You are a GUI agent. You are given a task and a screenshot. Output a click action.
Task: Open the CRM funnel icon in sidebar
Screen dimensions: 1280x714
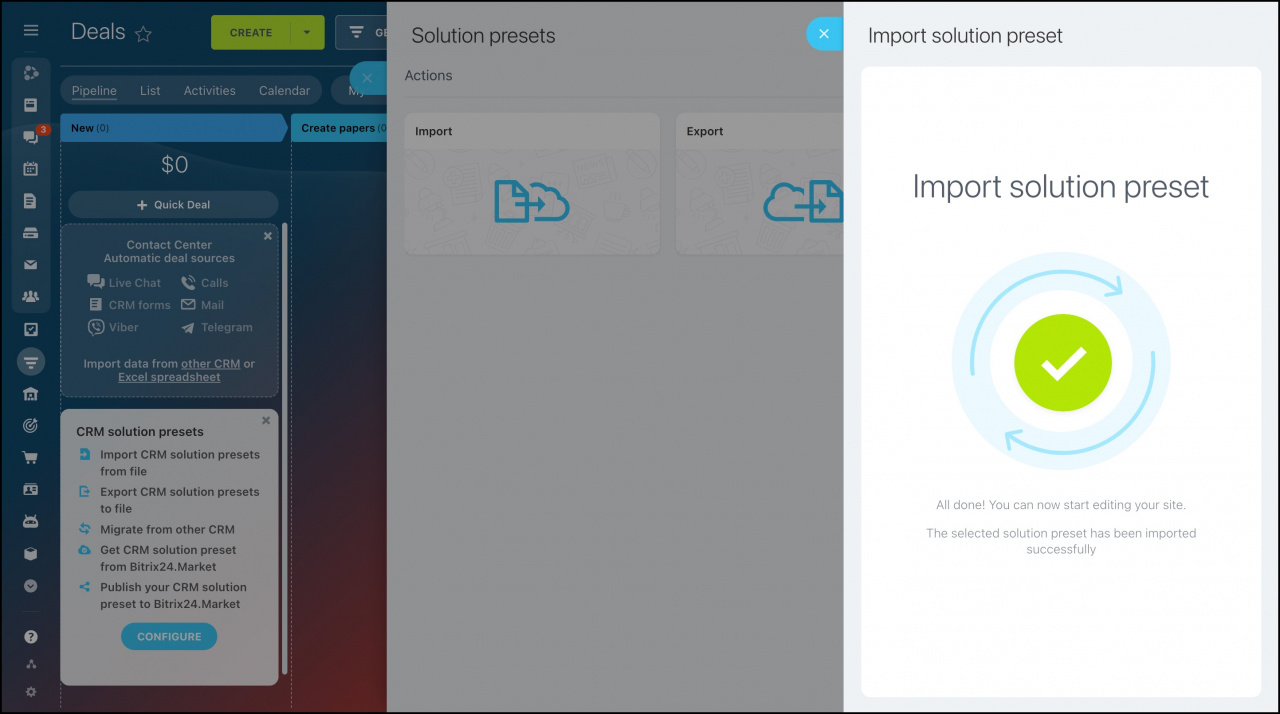pyautogui.click(x=31, y=361)
